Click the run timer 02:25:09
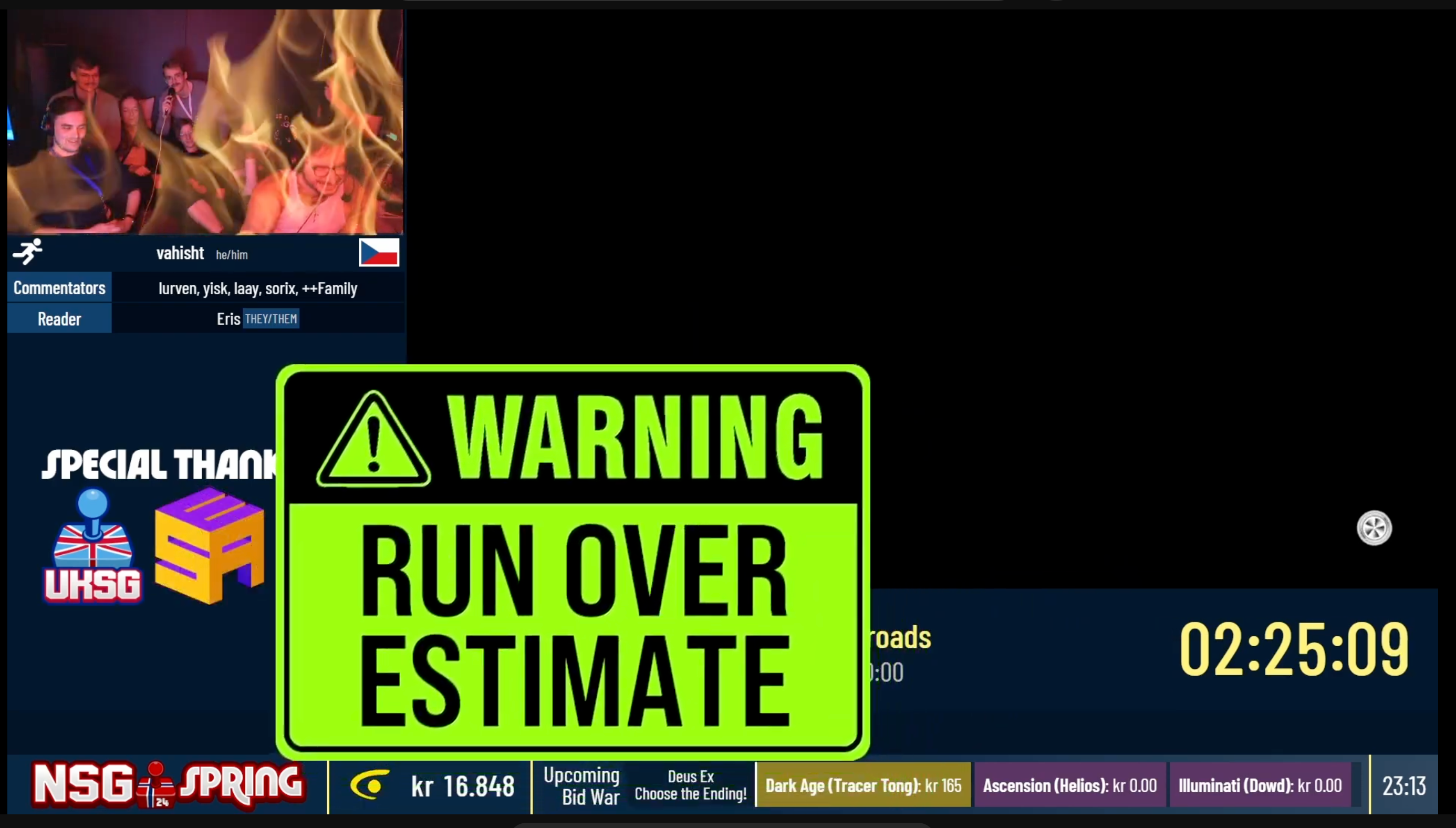Screen dimensions: 1456x828 click(x=1294, y=649)
